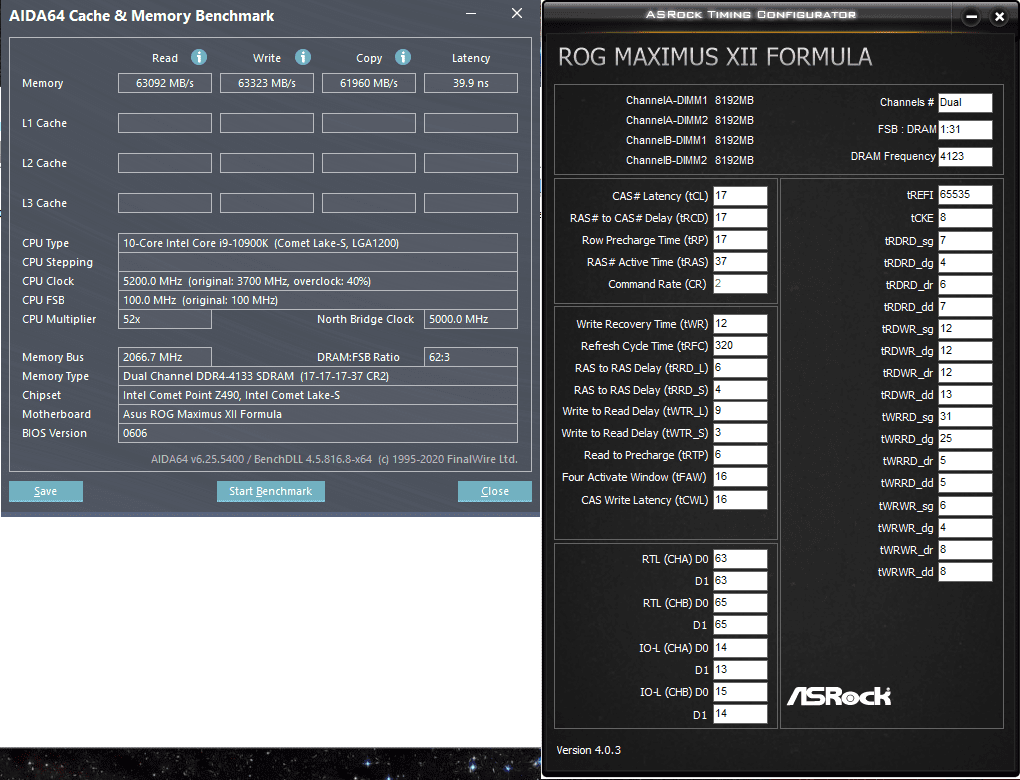Click the L3 Cache Latency empty field
Viewport: 1020px width, 780px height.
pyautogui.click(x=471, y=203)
